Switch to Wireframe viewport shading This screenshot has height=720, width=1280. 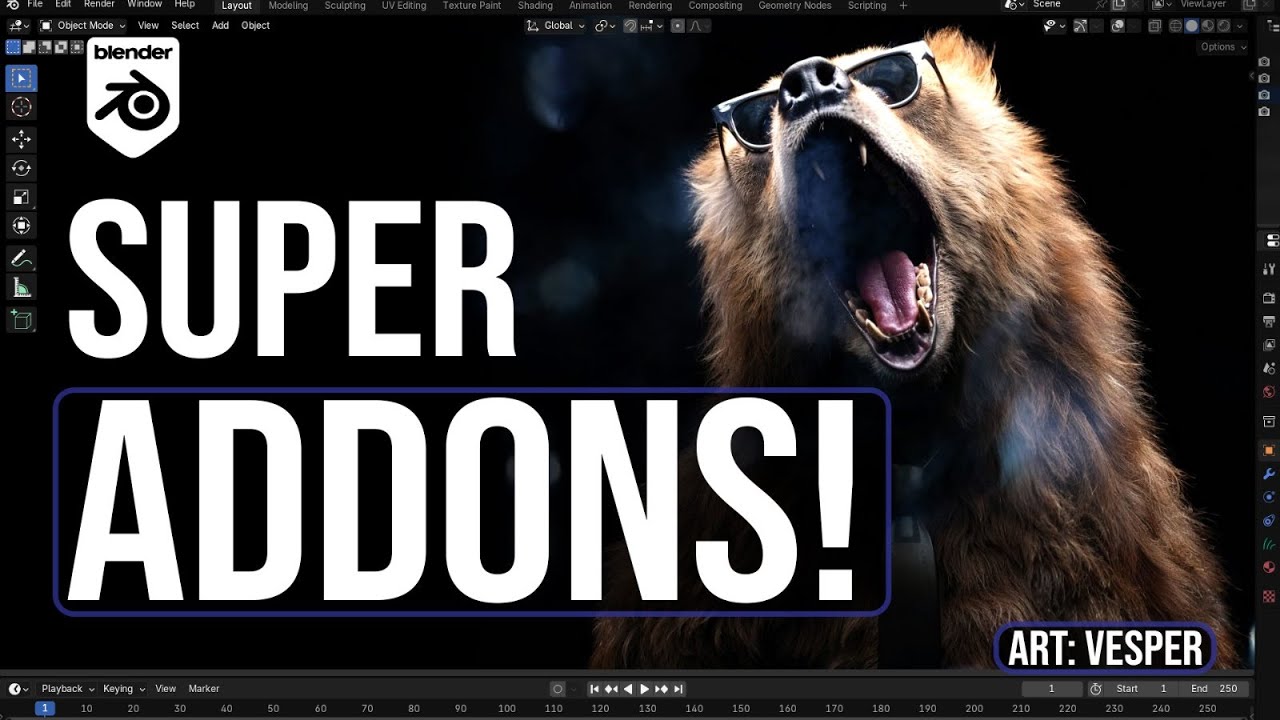pyautogui.click(x=1176, y=26)
